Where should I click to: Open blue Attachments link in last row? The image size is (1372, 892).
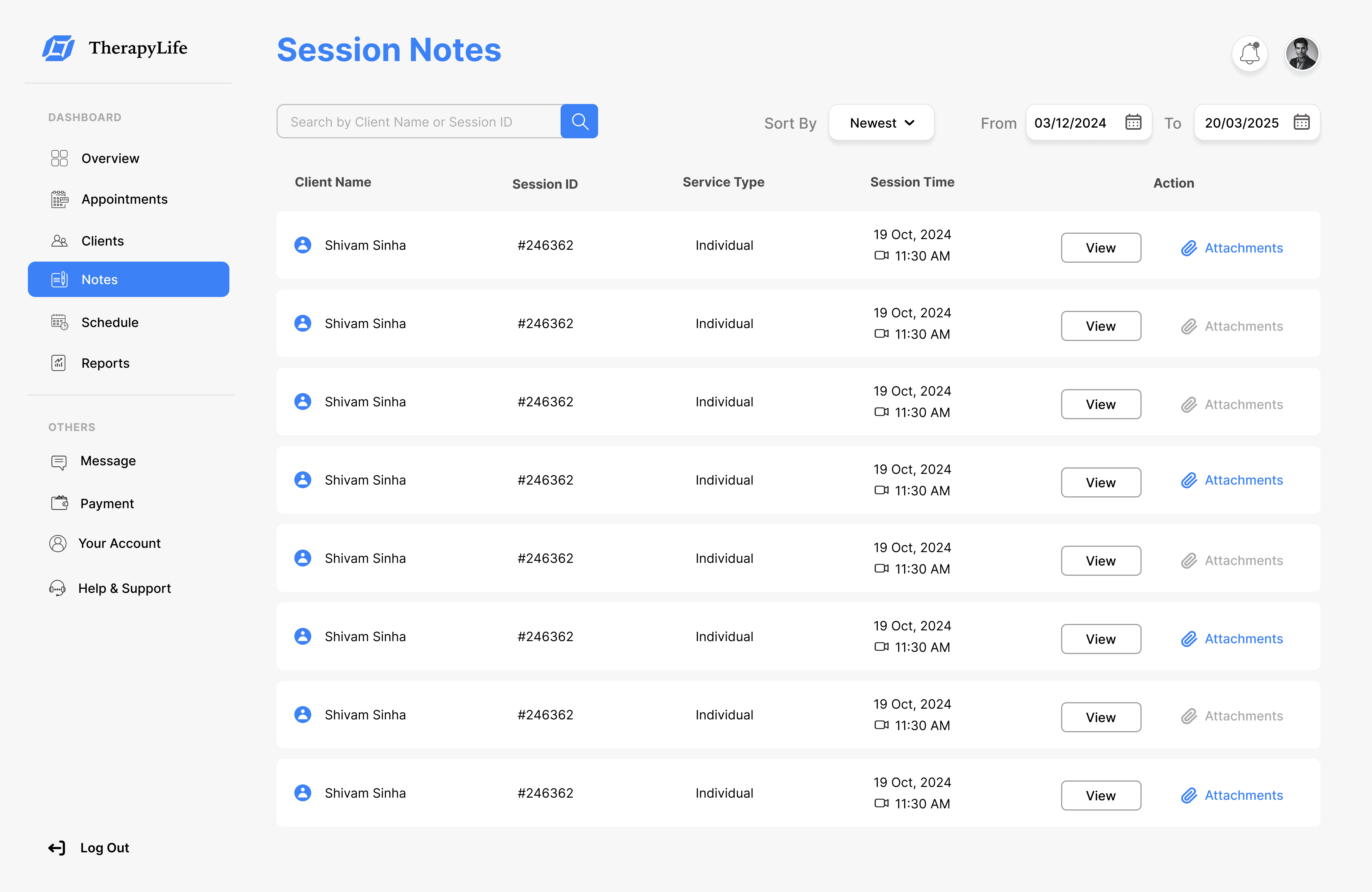point(1232,796)
